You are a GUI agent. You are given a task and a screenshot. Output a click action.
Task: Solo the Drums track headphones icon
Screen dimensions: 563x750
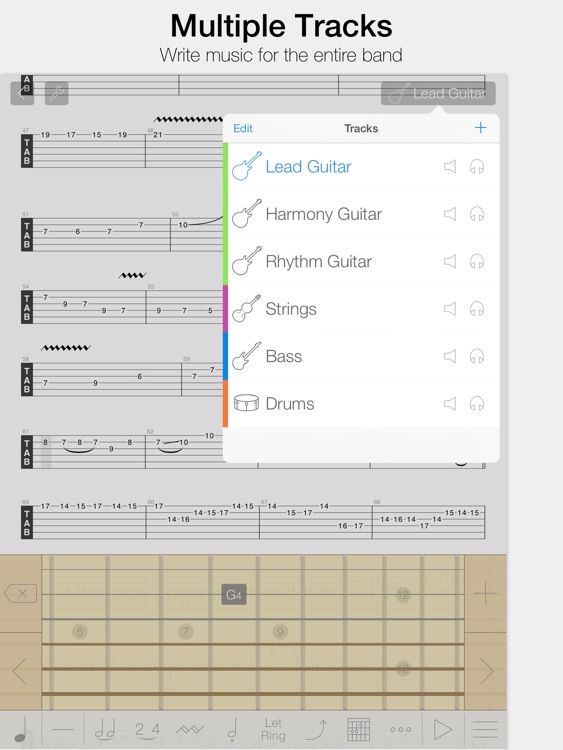tap(476, 403)
